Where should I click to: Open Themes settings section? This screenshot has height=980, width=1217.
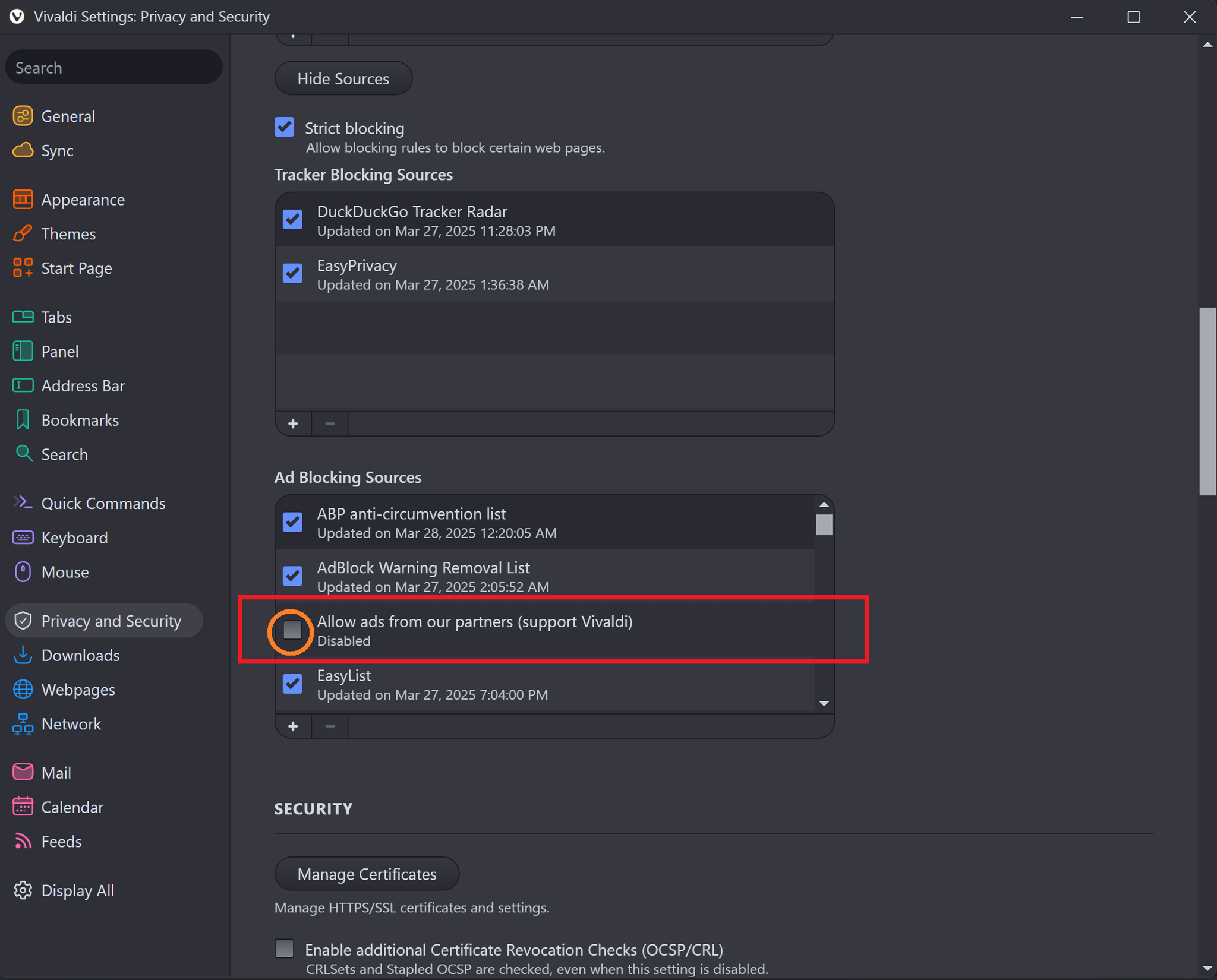pyautogui.click(x=68, y=234)
